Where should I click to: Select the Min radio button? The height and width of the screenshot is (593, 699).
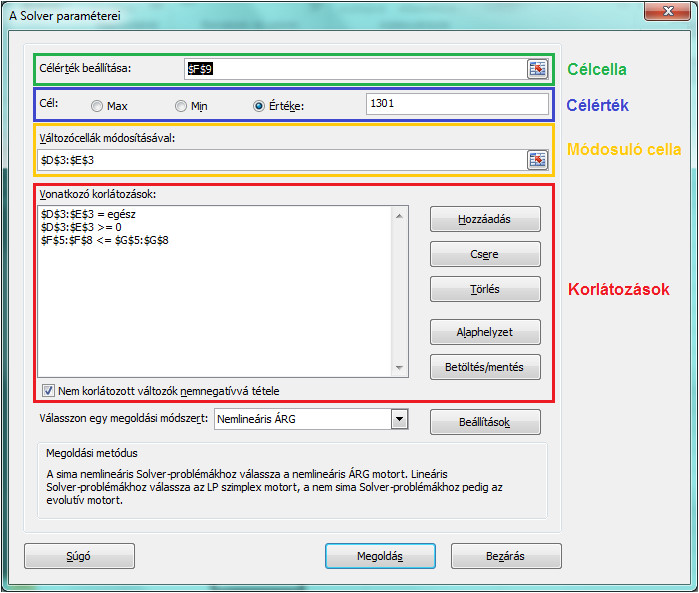181,106
